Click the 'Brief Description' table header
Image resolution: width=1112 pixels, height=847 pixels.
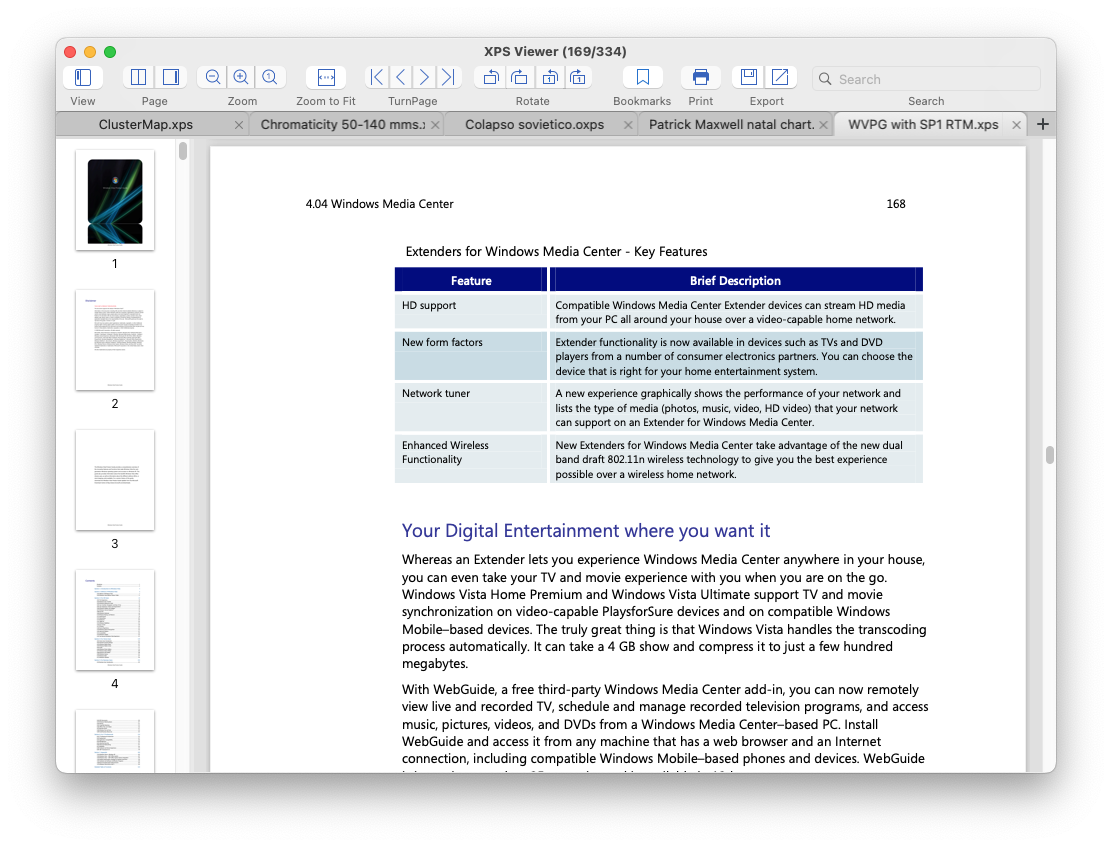point(735,280)
